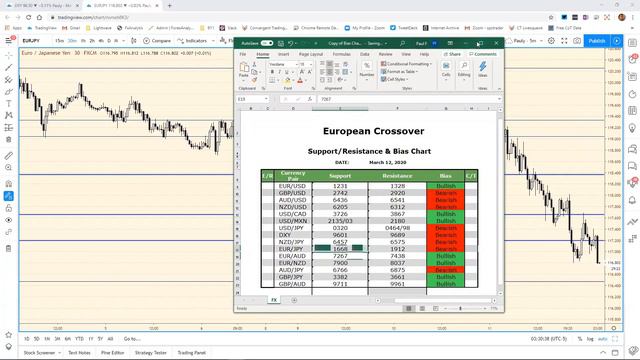Toggle log scale on the chart
The height and width of the screenshot is (360, 640).
tap(590, 339)
